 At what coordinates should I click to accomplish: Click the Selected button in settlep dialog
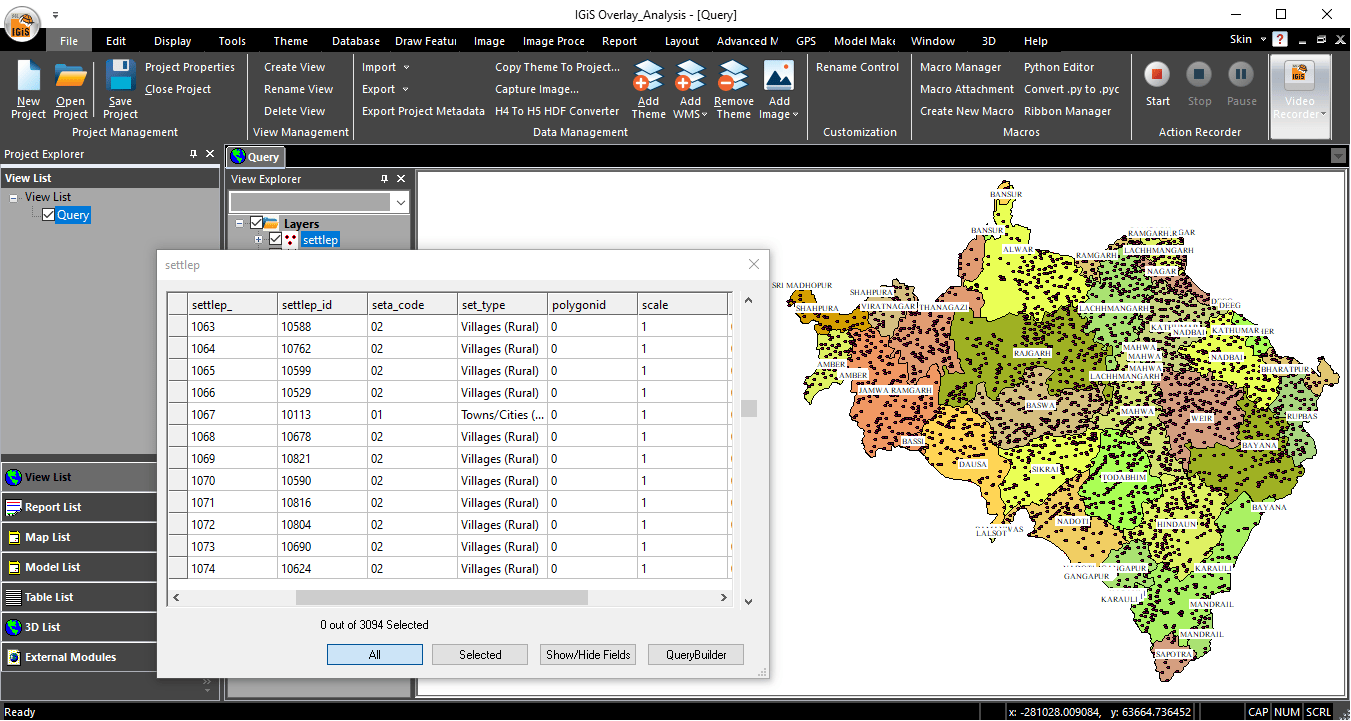(480, 655)
